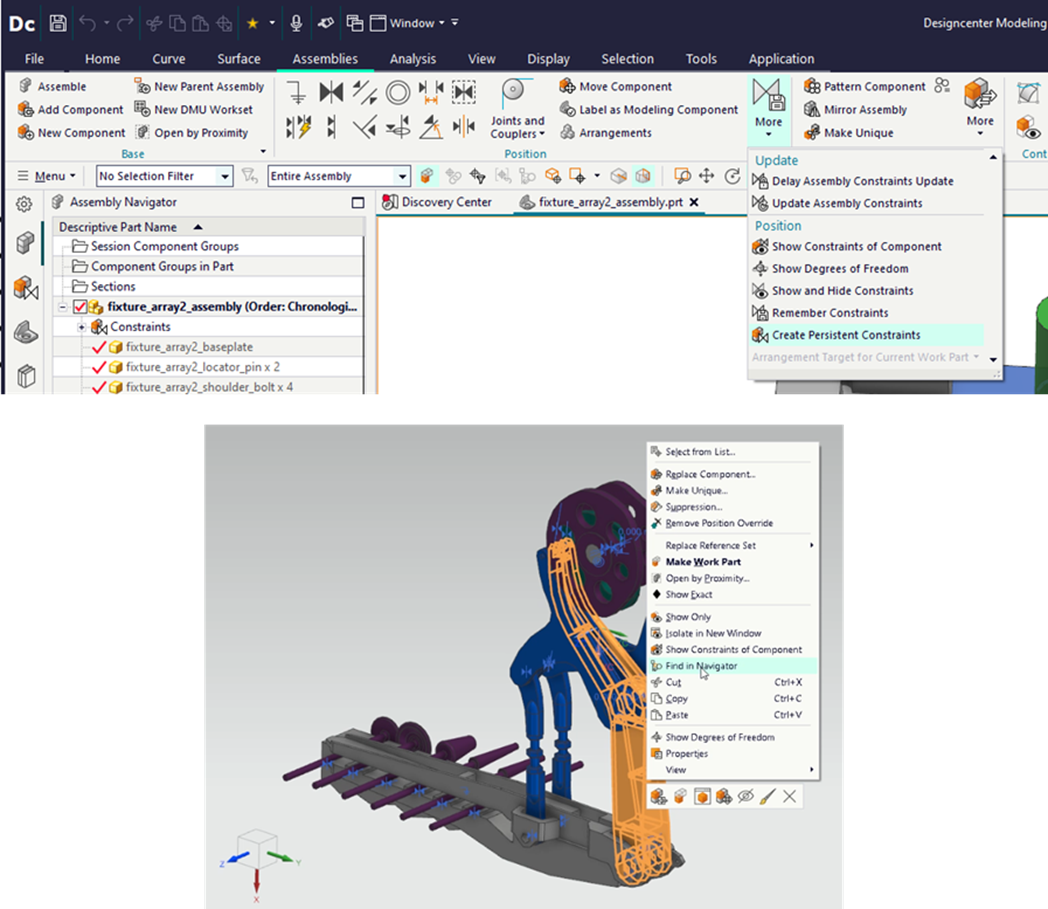
Task: Click the microphone voice command icon
Action: (296, 23)
